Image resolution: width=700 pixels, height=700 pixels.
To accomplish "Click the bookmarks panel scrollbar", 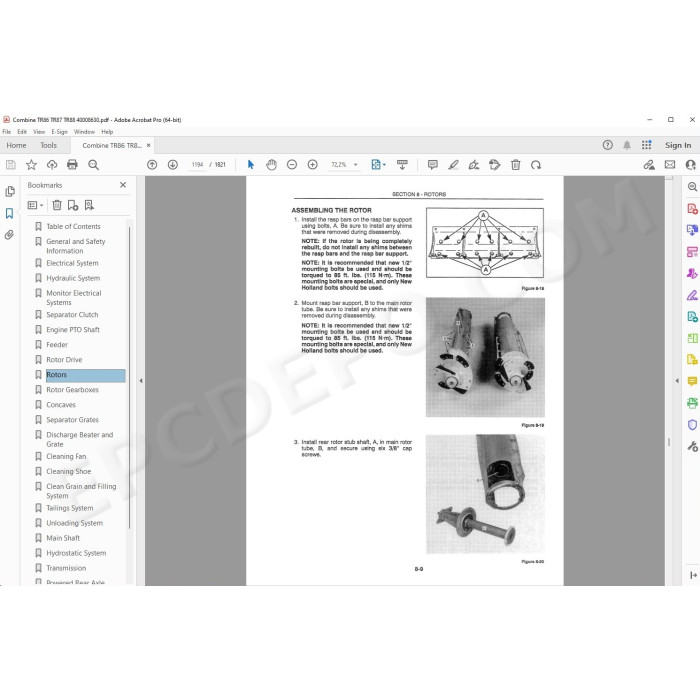I will click(129, 377).
